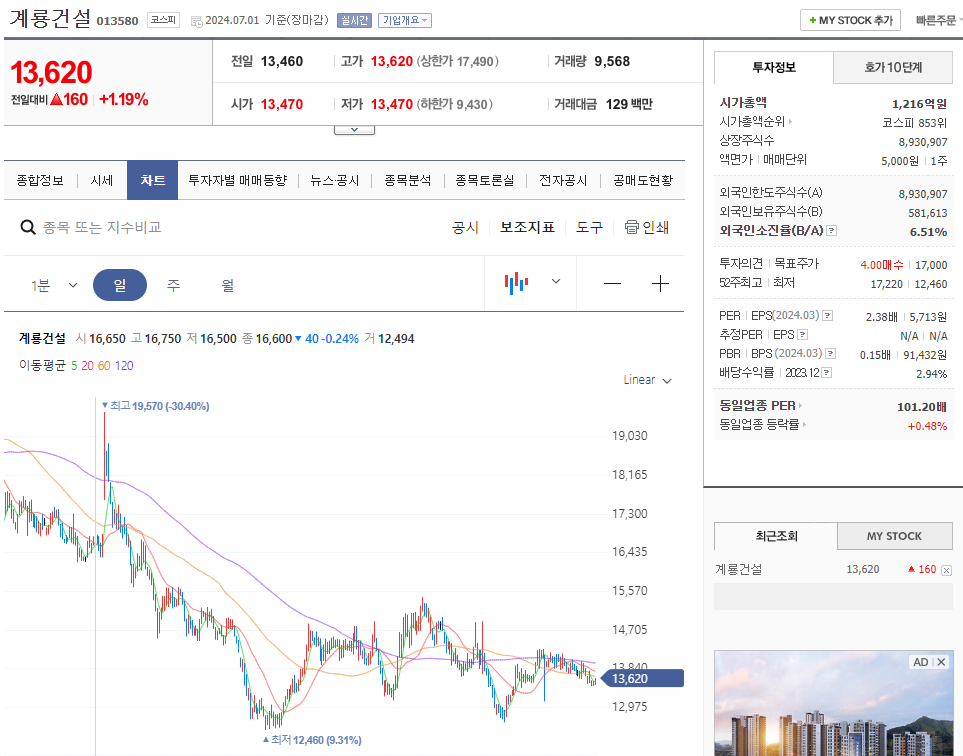Select the 일 daily period toggle
The image size is (963, 756).
120,285
